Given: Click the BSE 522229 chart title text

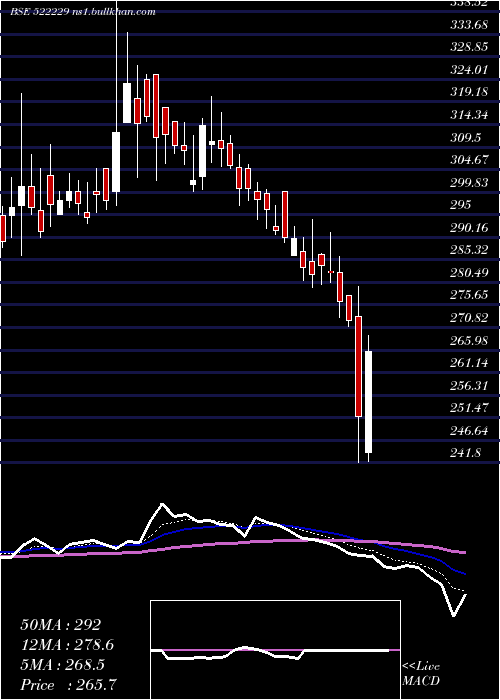Looking at the screenshot, I should [83, 12].
